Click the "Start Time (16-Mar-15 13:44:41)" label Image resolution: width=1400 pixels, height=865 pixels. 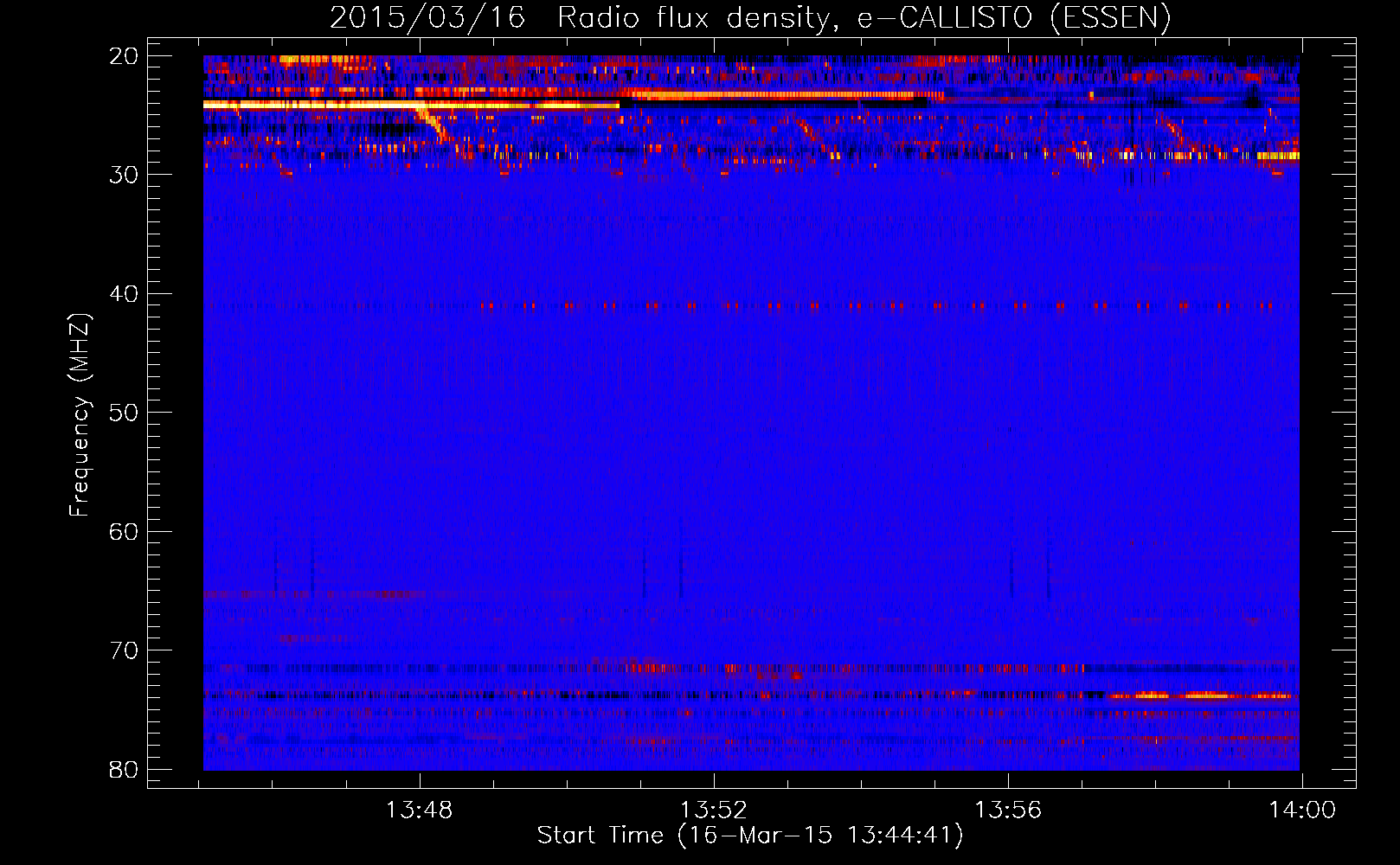point(750,836)
